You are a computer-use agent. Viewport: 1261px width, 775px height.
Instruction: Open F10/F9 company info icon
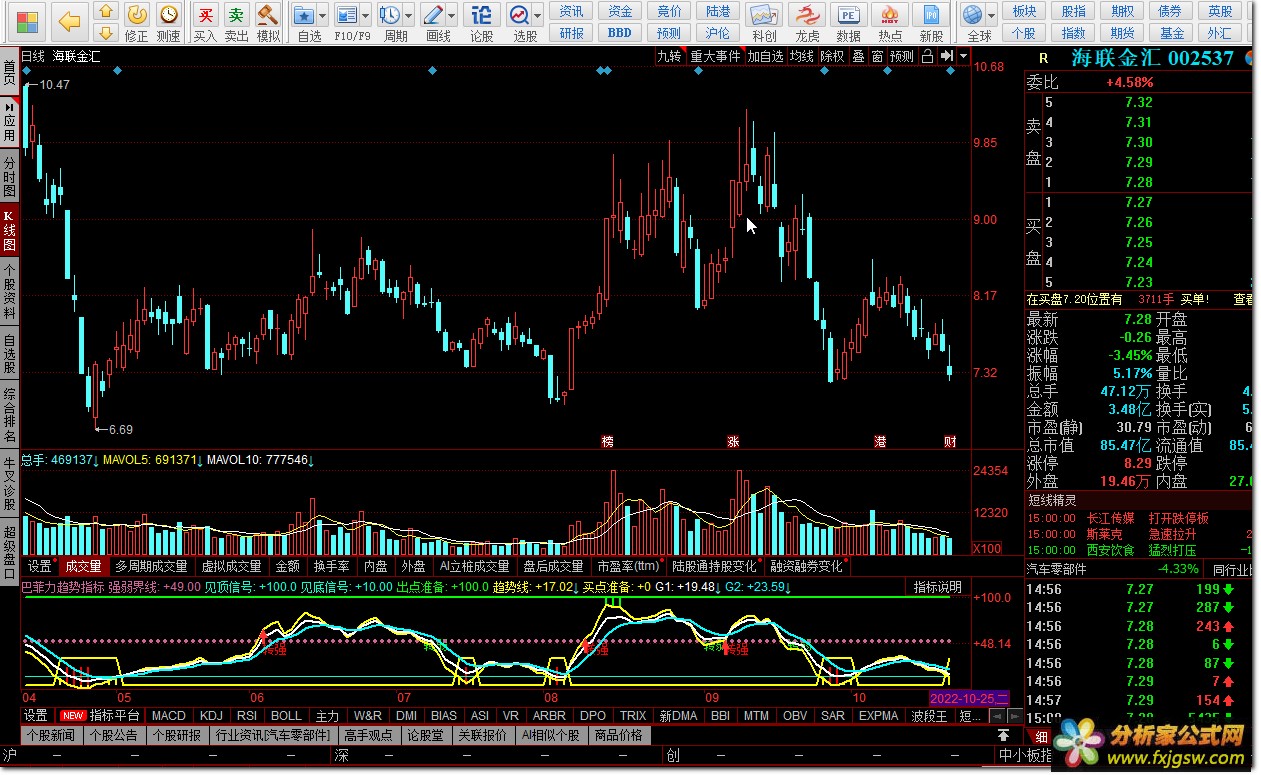[346, 15]
